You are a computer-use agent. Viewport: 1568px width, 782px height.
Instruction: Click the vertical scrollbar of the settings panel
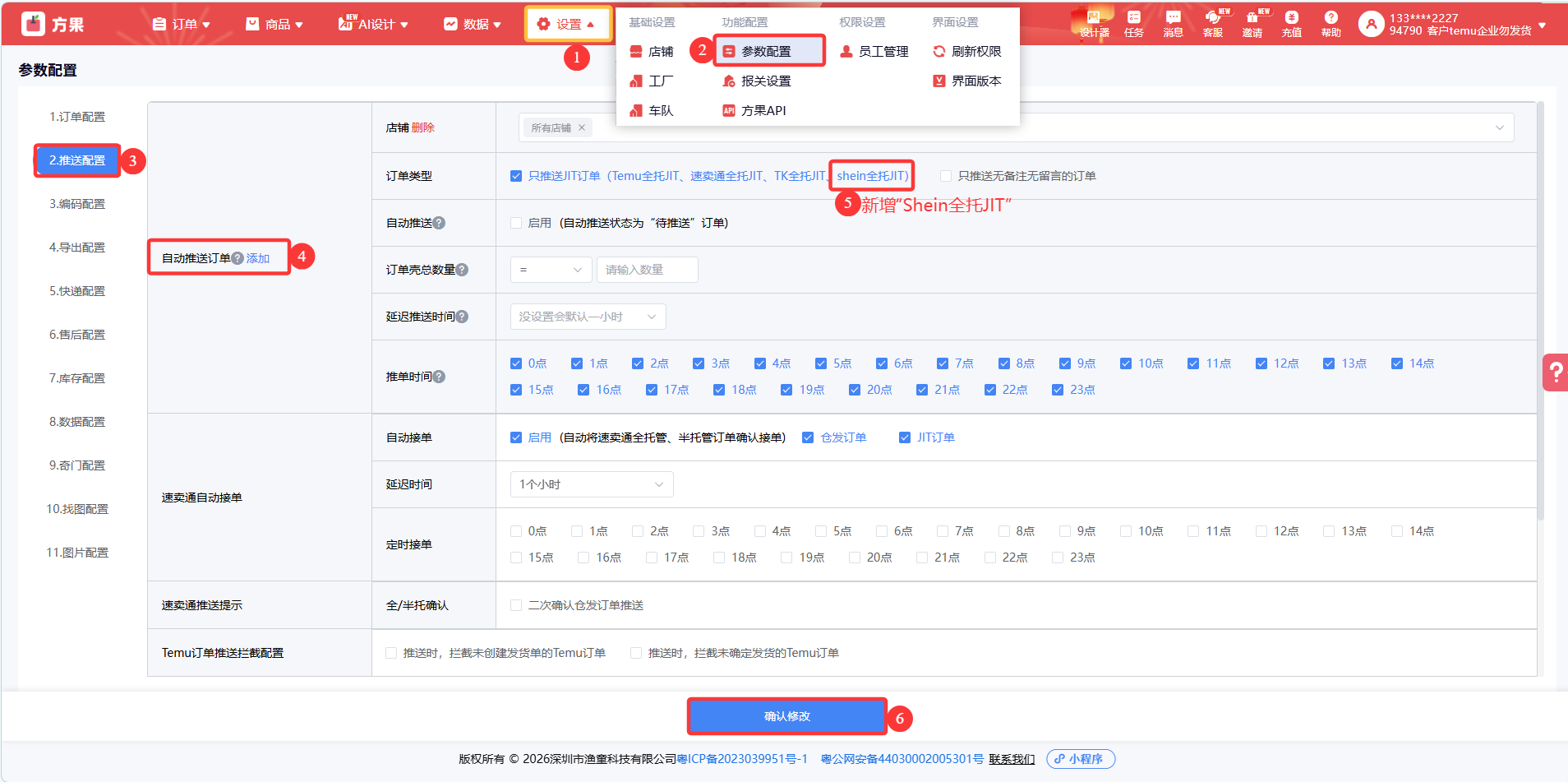click(x=1540, y=311)
